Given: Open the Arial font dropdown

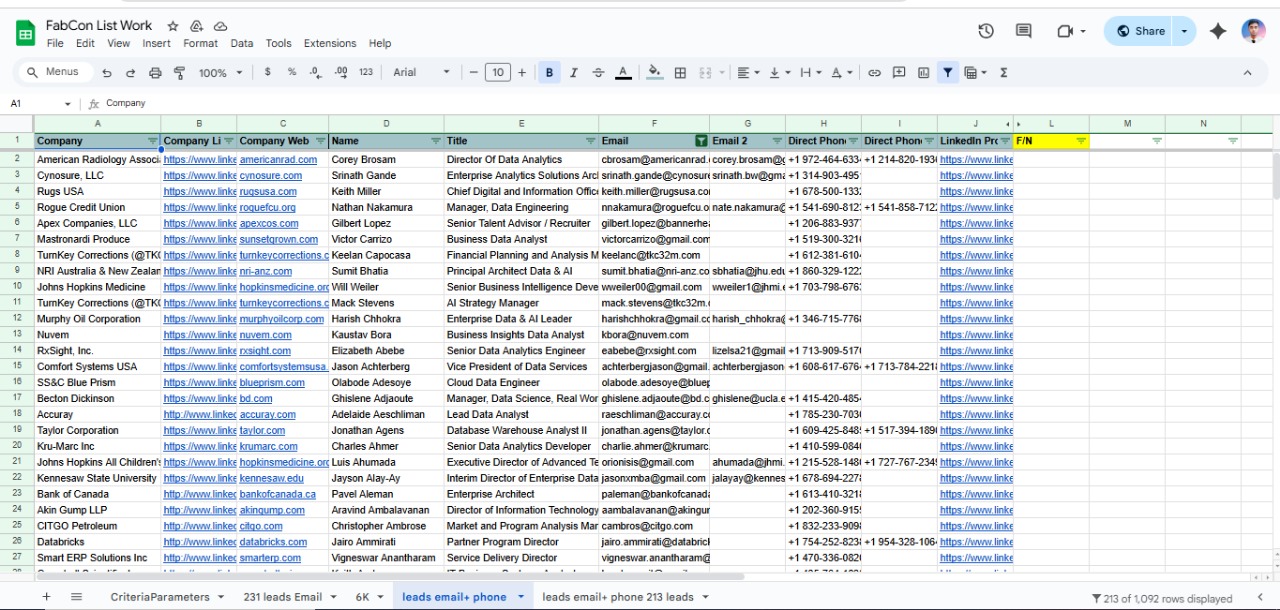Looking at the screenshot, I should tap(421, 72).
